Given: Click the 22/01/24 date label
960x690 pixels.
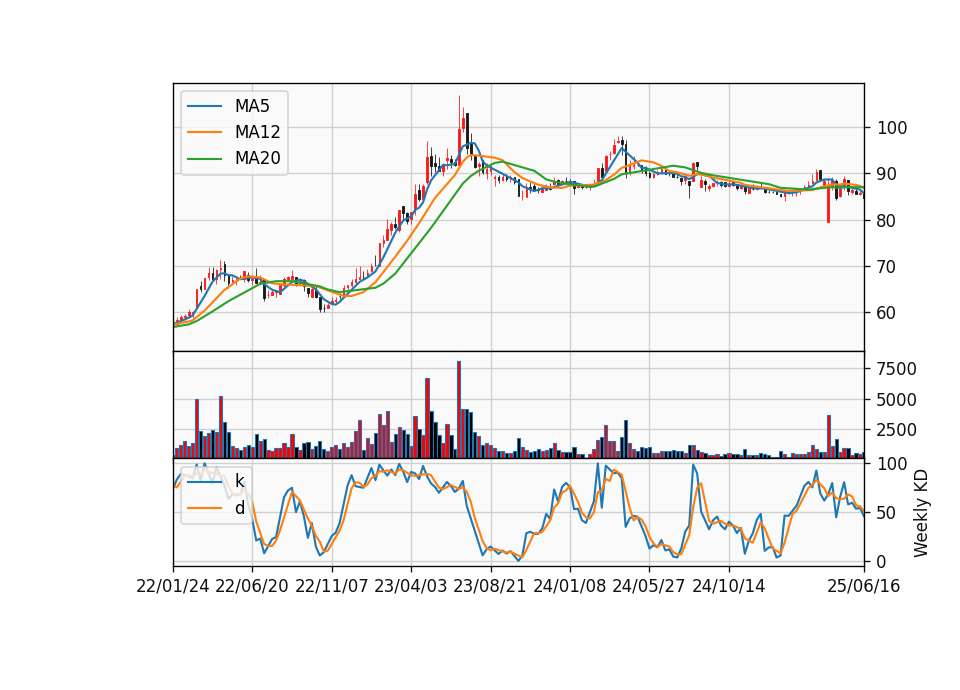Looking at the screenshot, I should [173, 586].
